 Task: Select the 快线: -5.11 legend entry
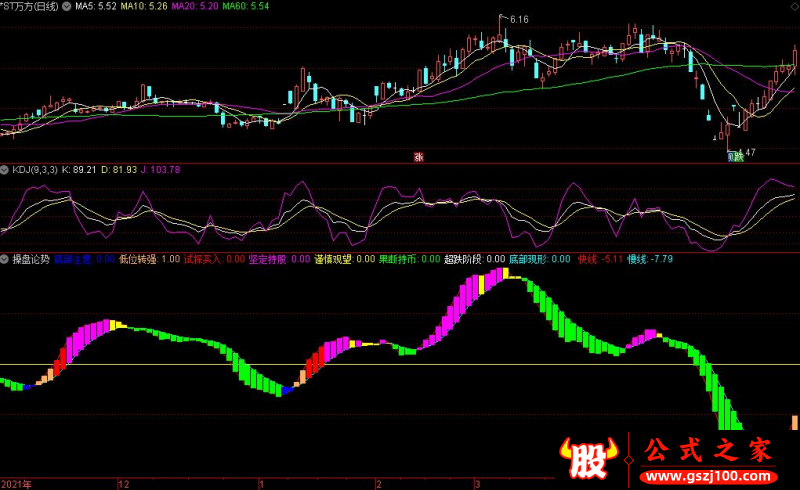coord(601,259)
